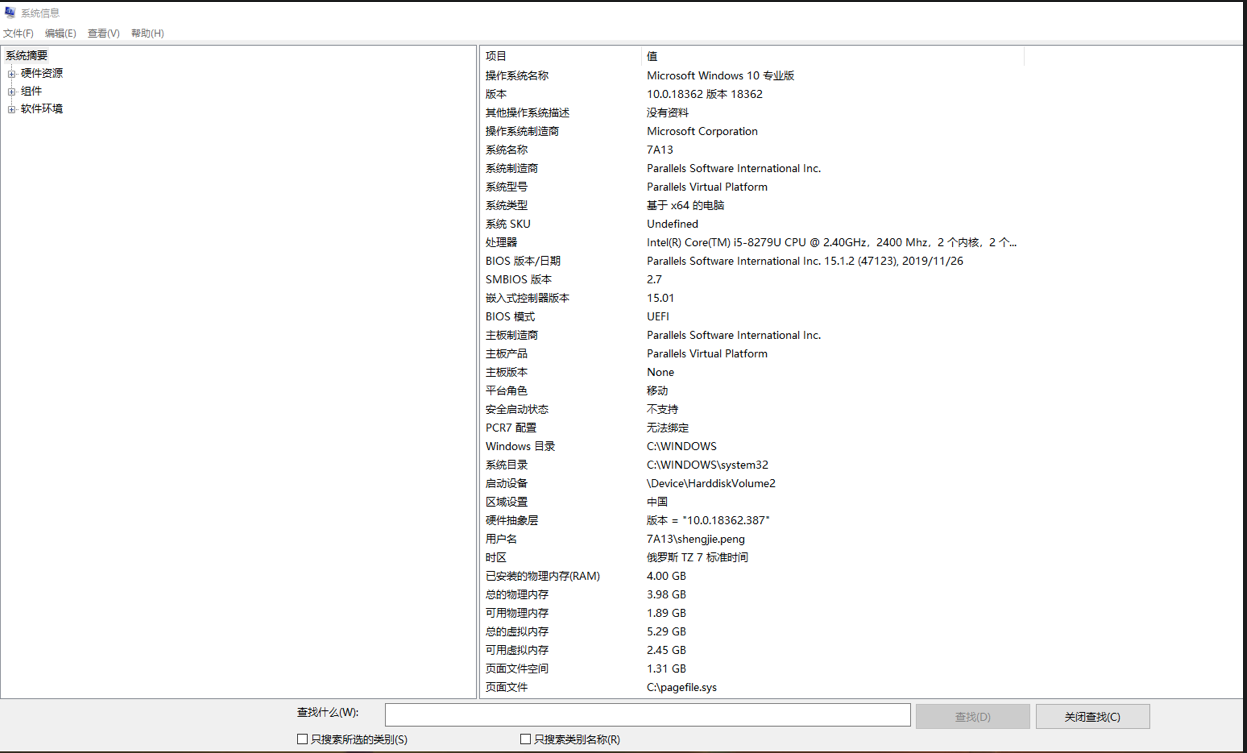
Task: Select the 系统制造商 row label
Action: [511, 168]
